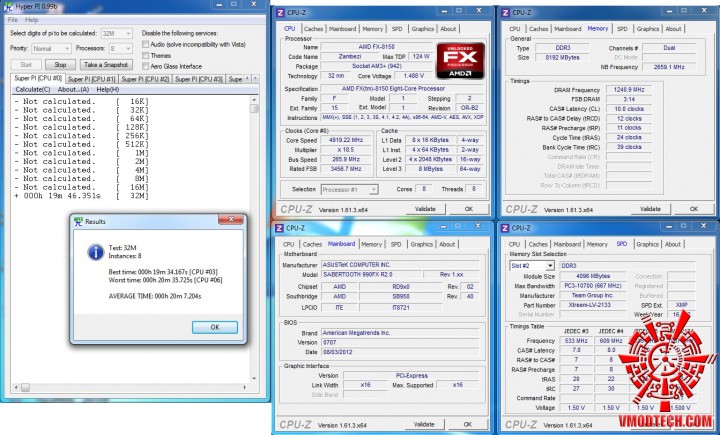Click the CPU-Z Z icon in the Memory window

(x=505, y=12)
